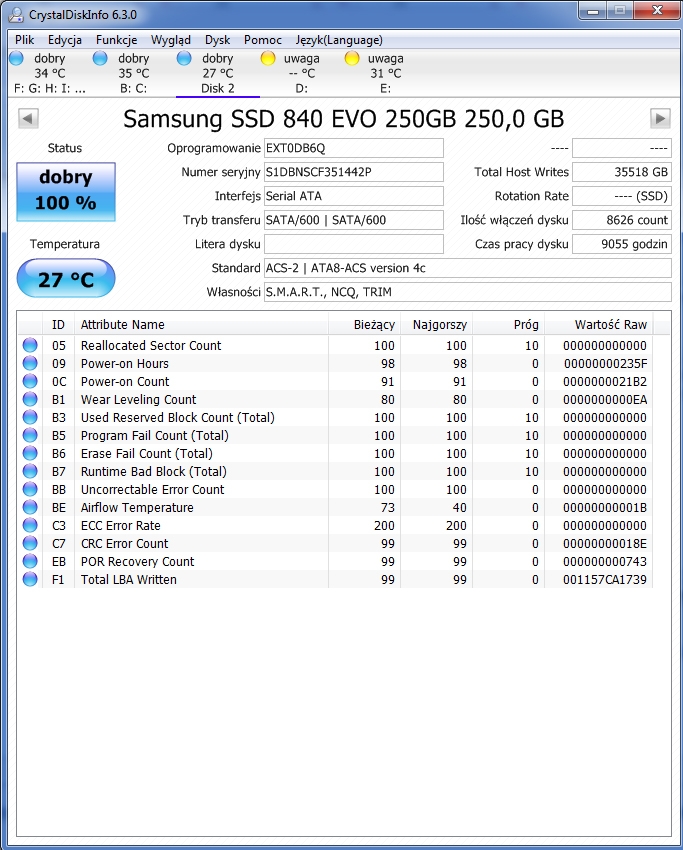Click the Próg column header

coord(509,325)
